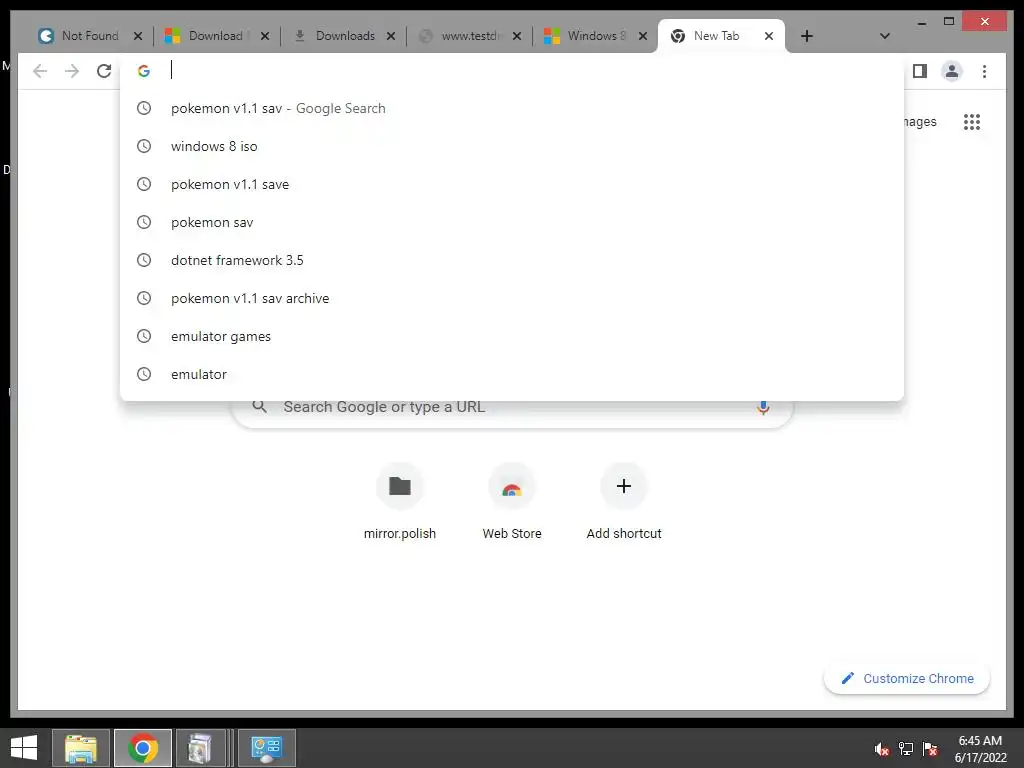Click the browser back arrow
The width and height of the screenshot is (1024, 768).
pyautogui.click(x=40, y=71)
